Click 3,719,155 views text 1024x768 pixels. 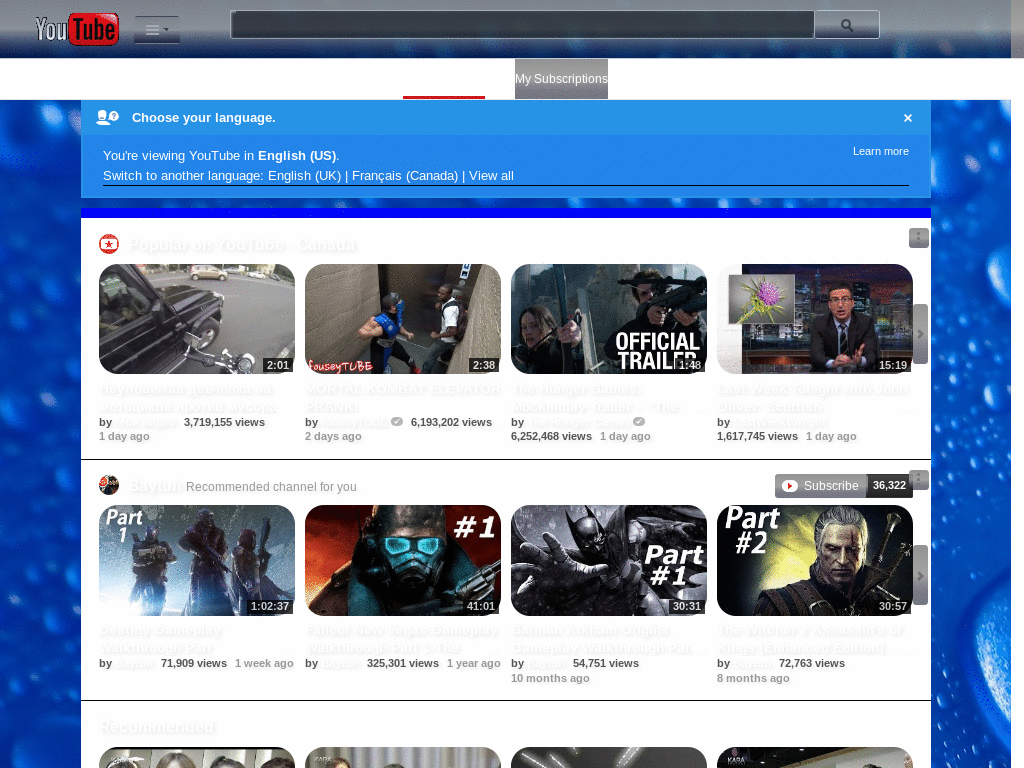pos(224,423)
